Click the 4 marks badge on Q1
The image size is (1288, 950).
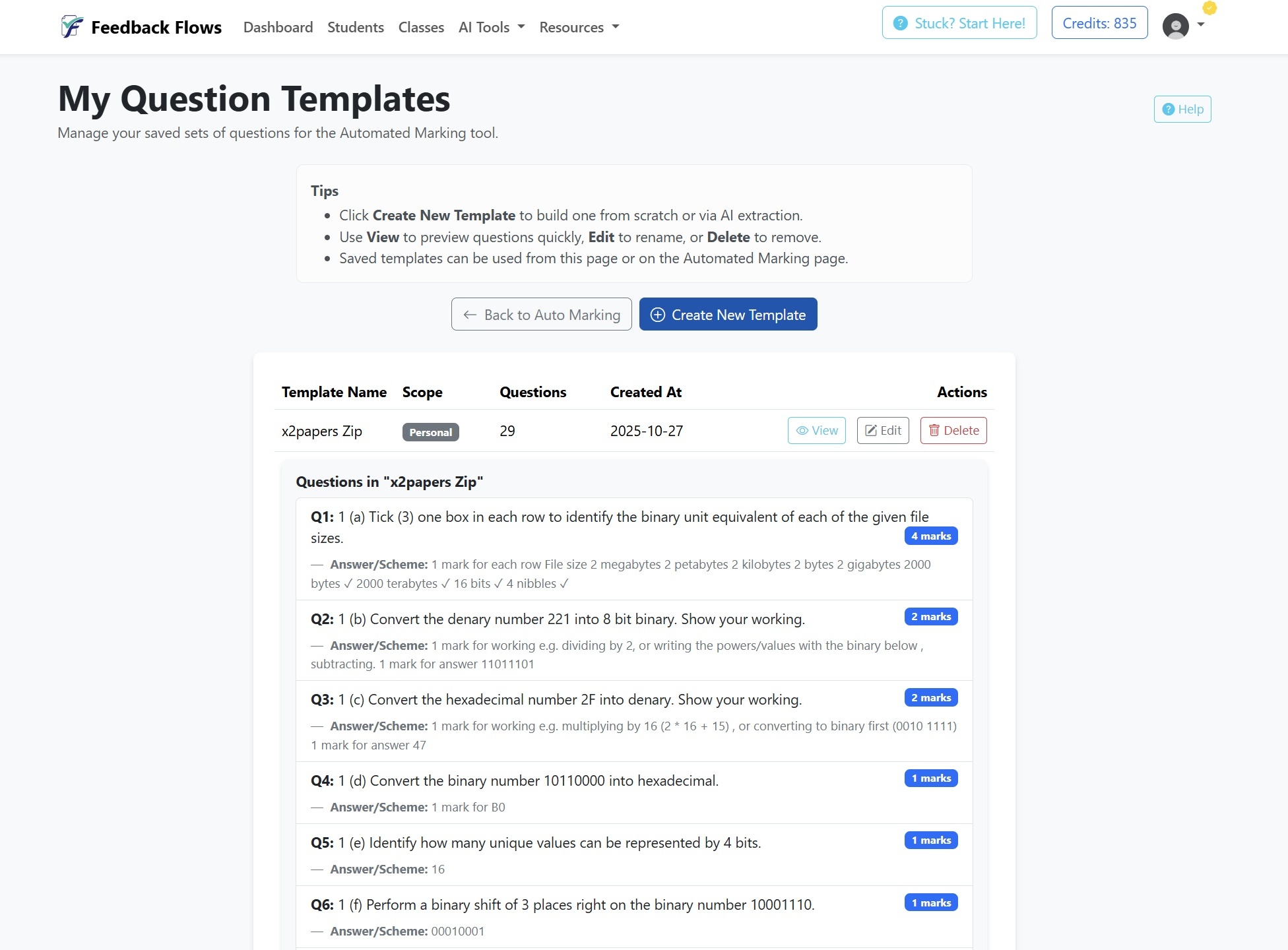click(x=930, y=536)
